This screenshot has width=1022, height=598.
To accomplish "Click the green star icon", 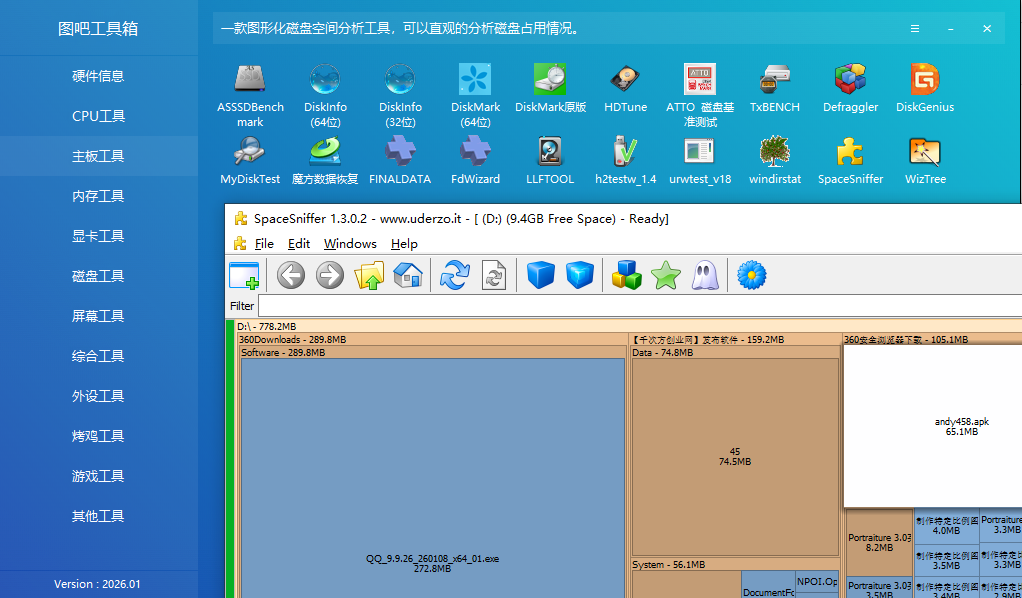I will tap(665, 275).
